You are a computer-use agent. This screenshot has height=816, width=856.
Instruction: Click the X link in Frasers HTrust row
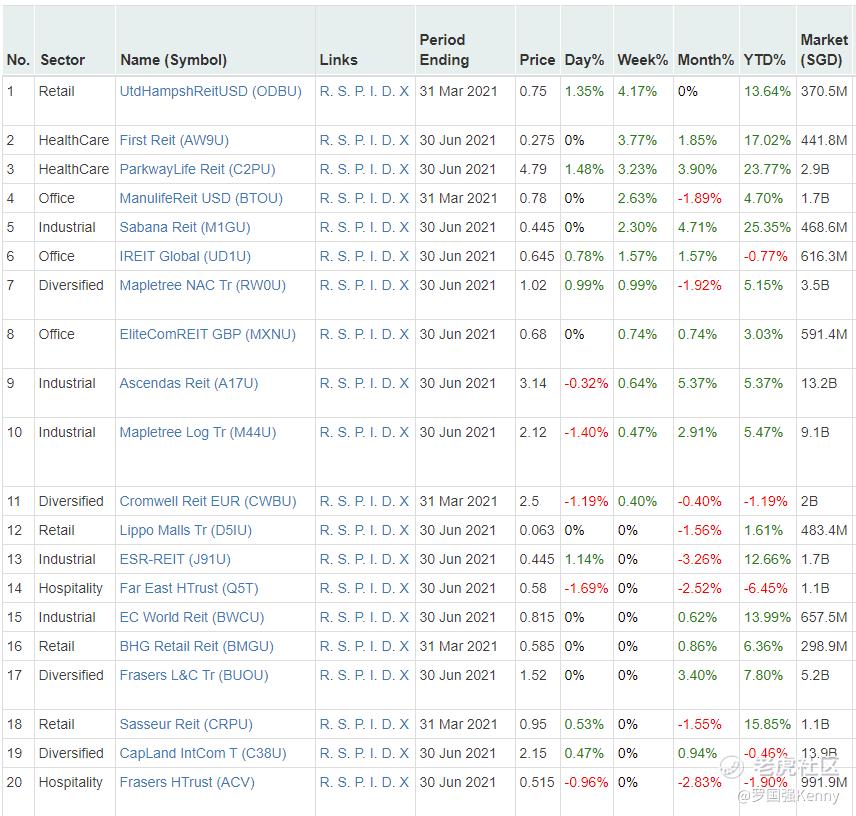pos(403,782)
